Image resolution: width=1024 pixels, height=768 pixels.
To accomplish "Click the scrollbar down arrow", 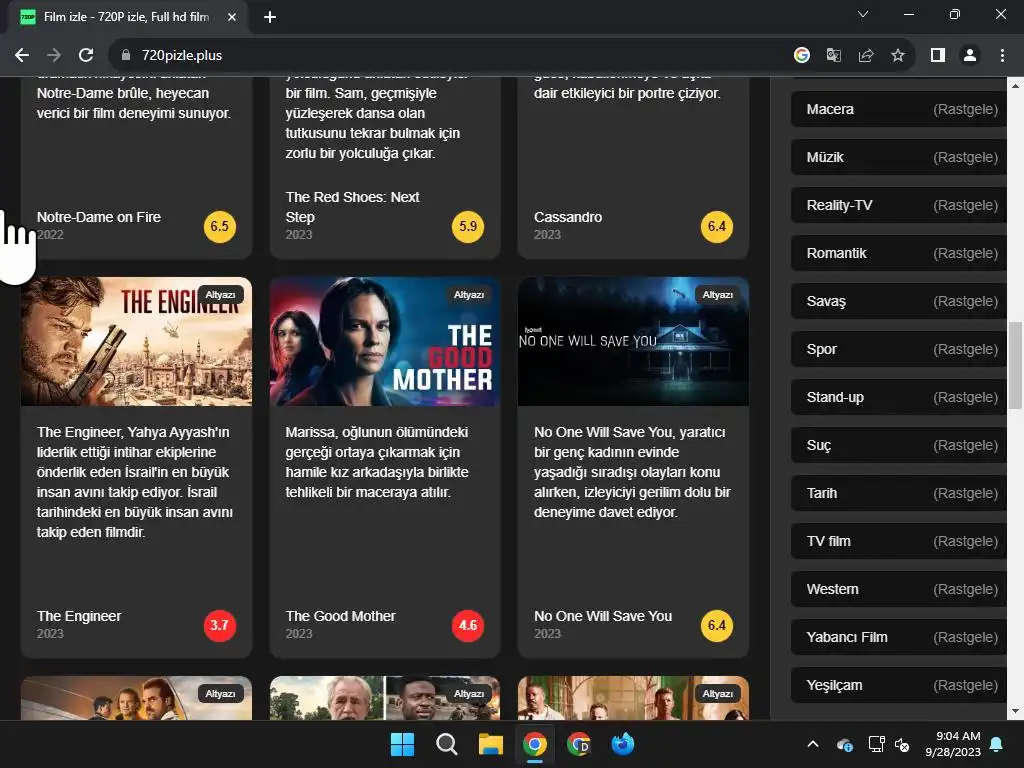I will (1015, 711).
